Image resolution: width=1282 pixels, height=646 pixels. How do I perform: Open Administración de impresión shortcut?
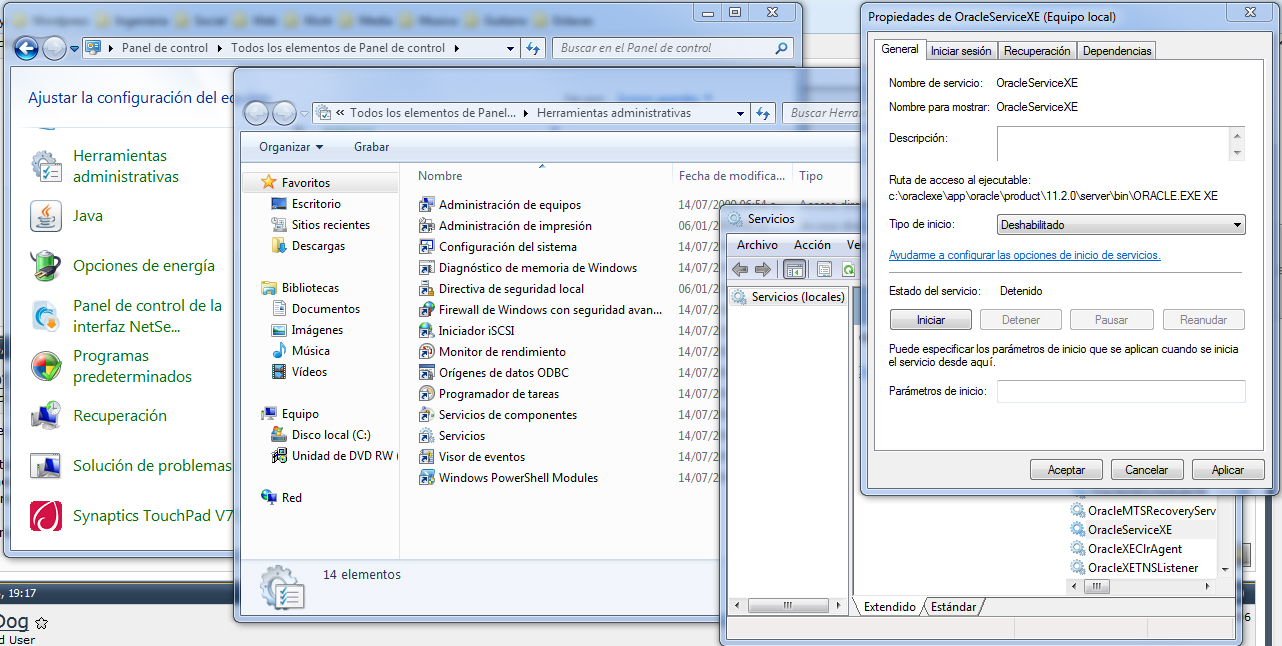(515, 226)
